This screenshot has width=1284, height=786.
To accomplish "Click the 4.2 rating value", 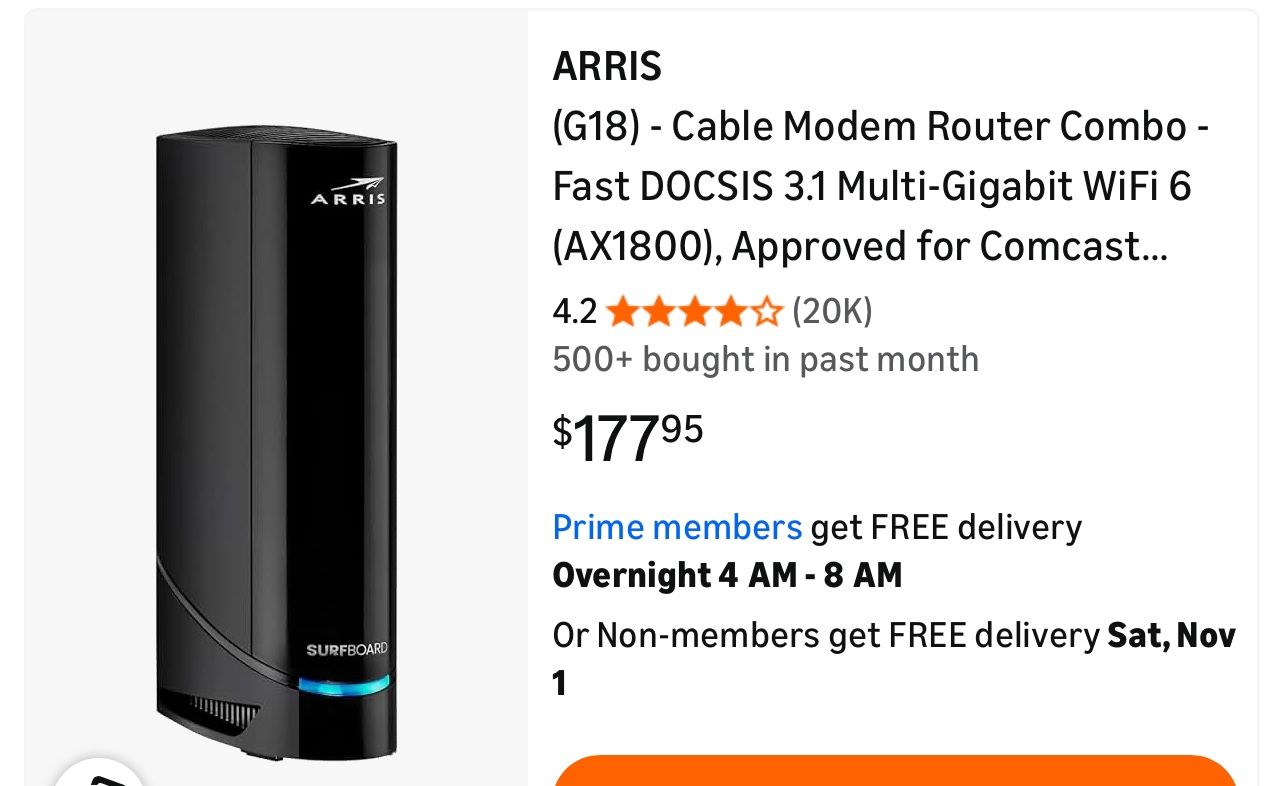I will [572, 311].
